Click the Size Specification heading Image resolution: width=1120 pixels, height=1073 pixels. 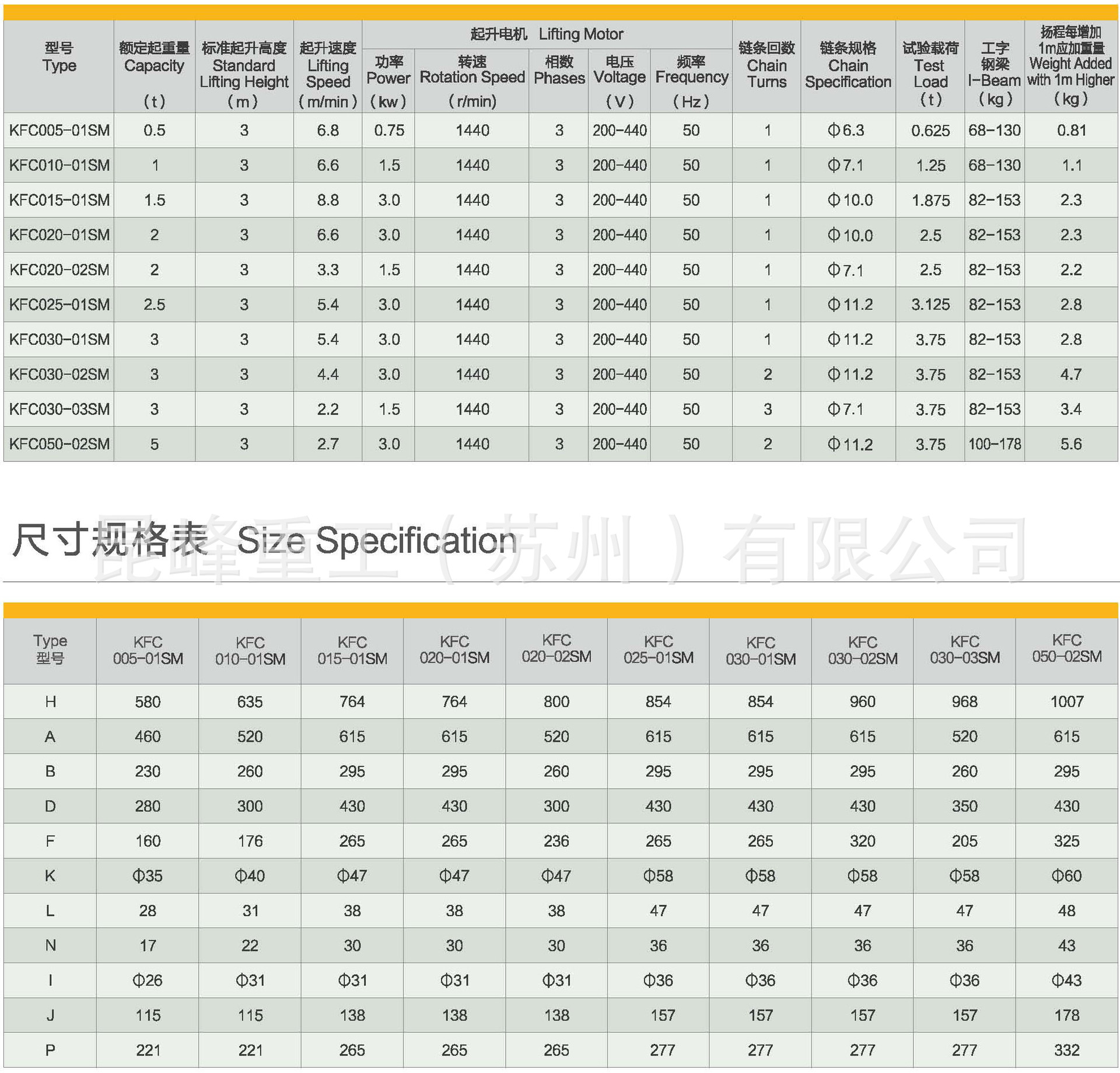coord(376,541)
